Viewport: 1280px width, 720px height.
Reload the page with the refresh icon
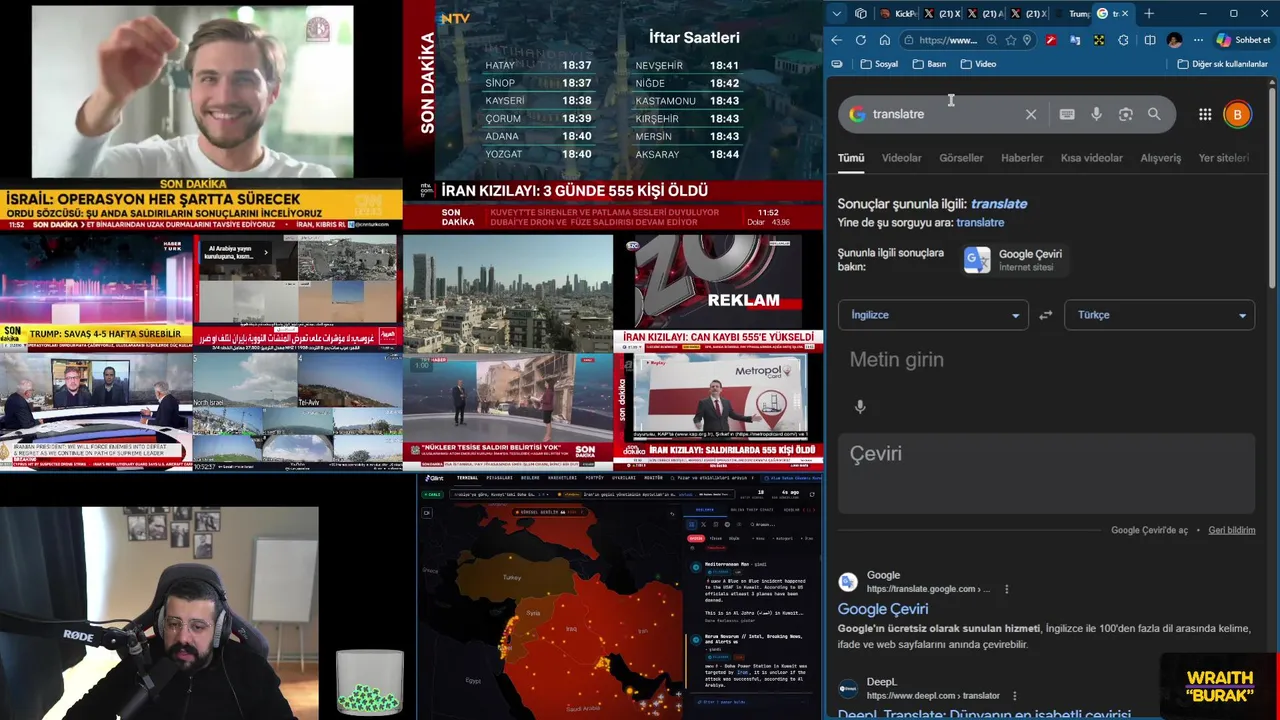pyautogui.click(x=861, y=40)
